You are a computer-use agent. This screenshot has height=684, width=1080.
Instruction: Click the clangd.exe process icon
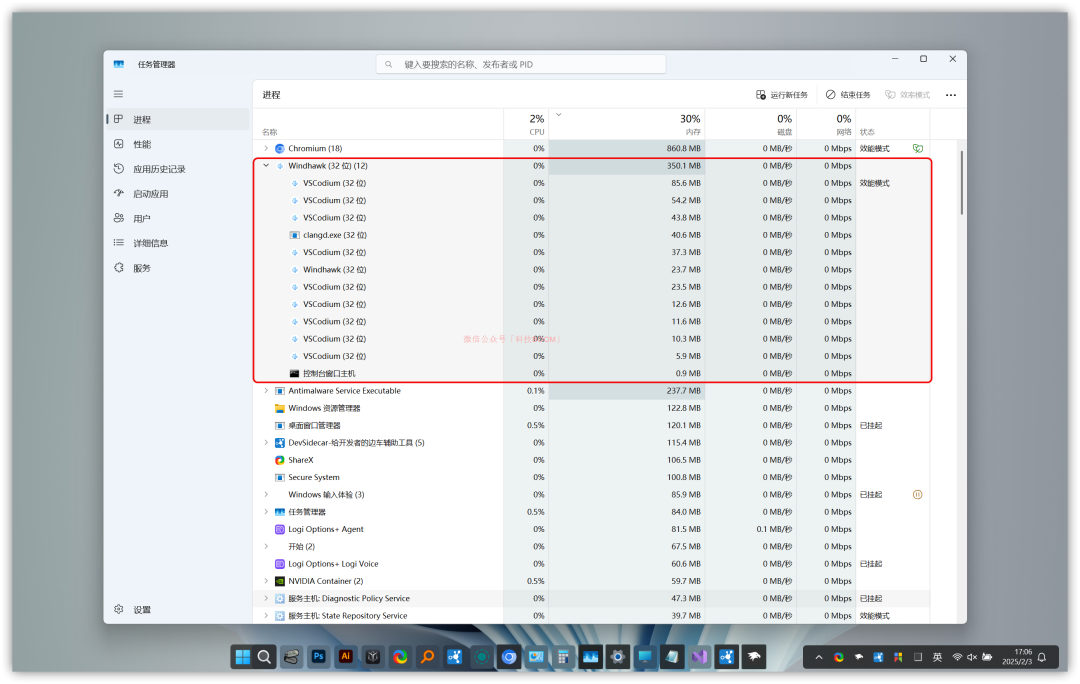coord(295,235)
